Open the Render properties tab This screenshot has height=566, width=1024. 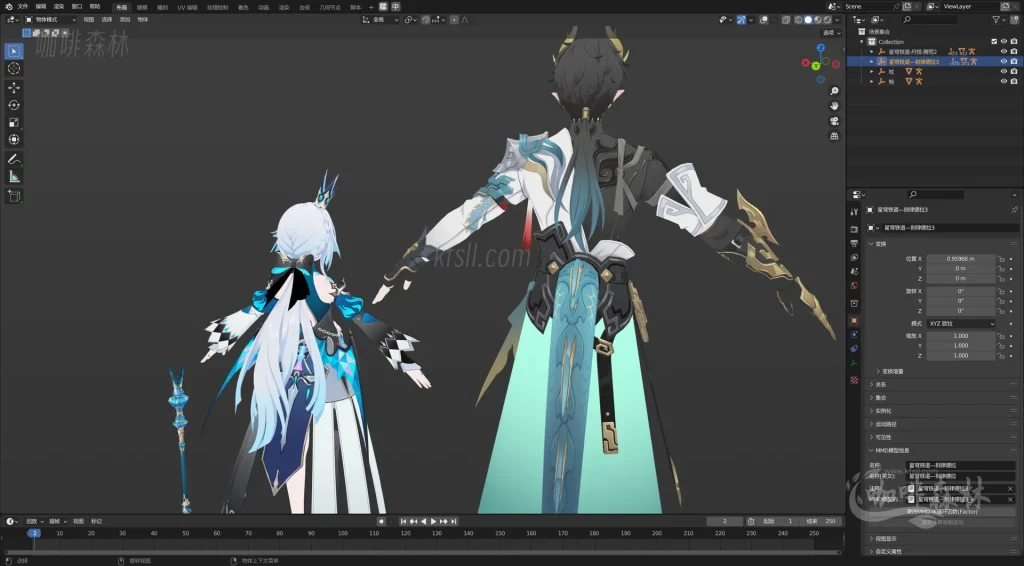pyautogui.click(x=854, y=229)
